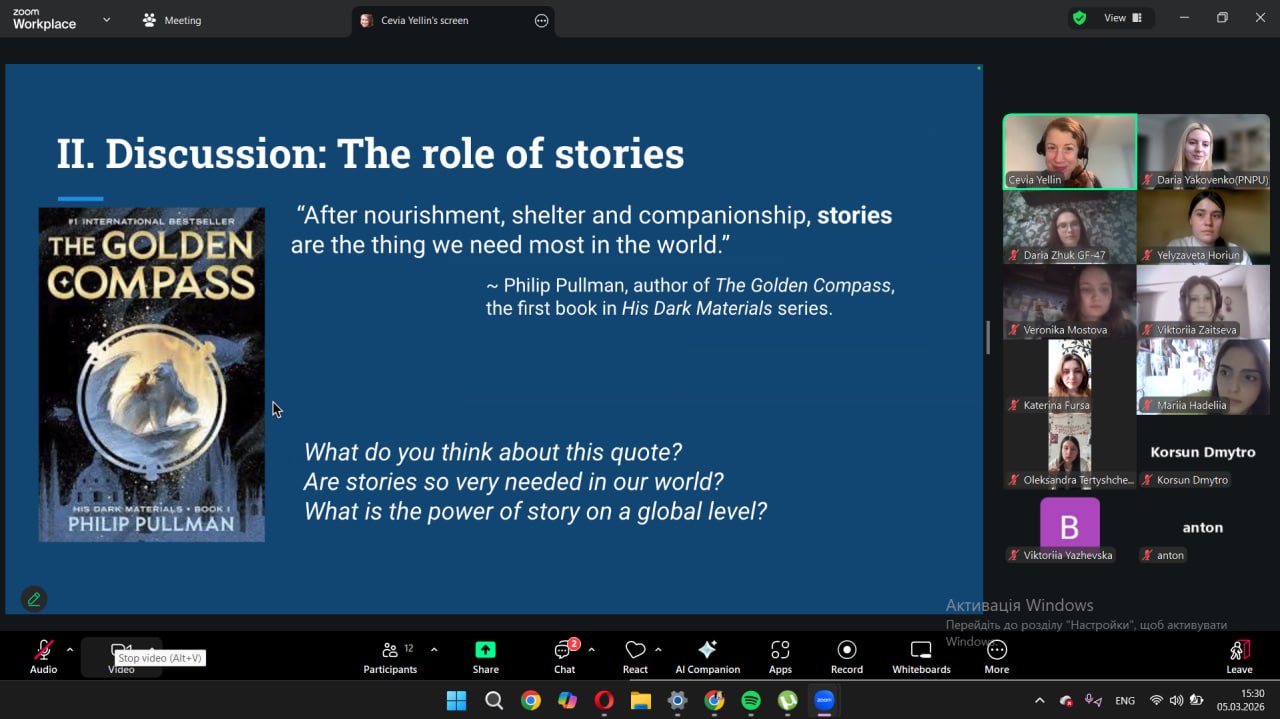Open the React emoji menu
The width and height of the screenshot is (1280, 719).
635,656
